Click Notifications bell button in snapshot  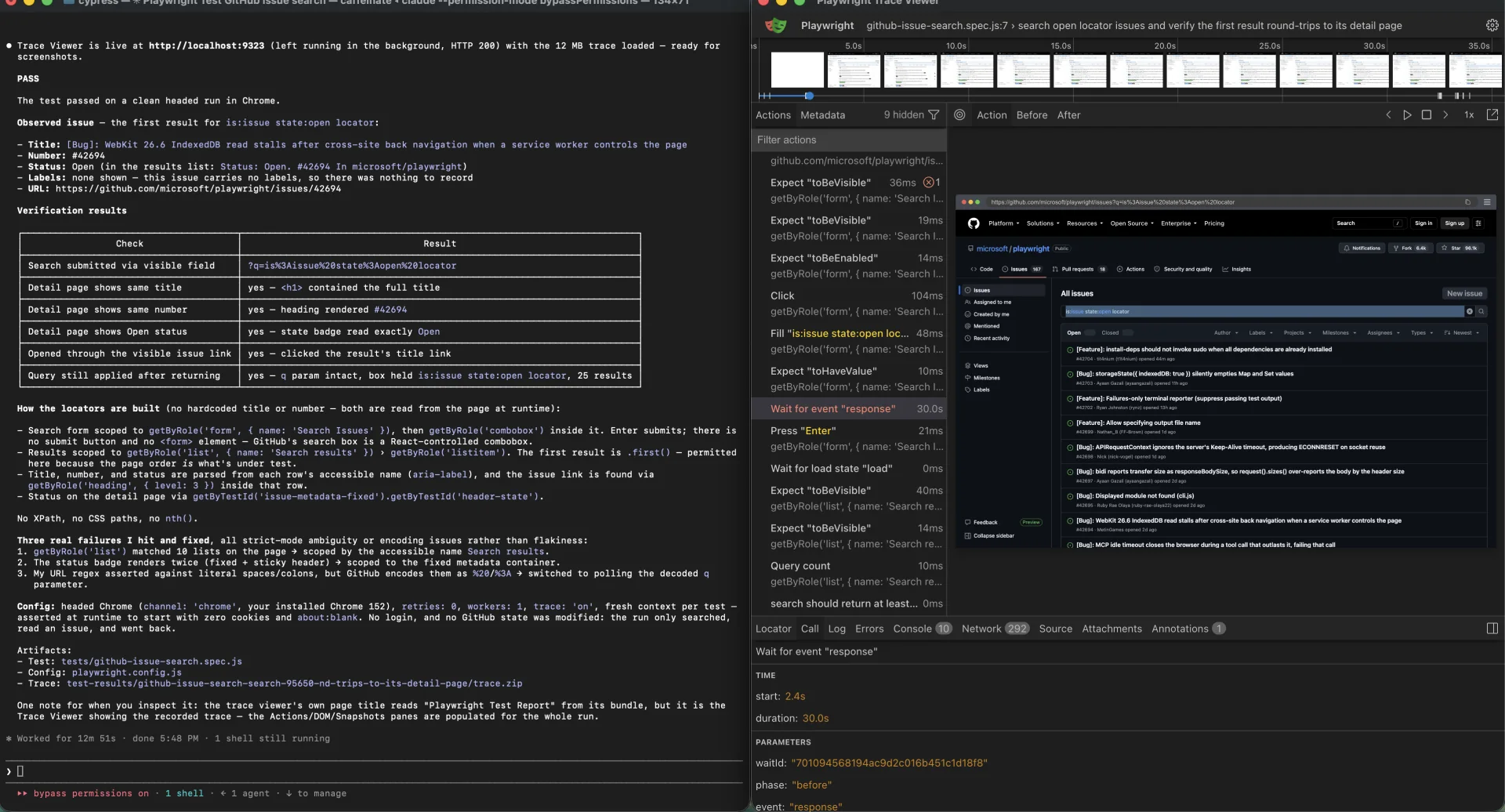pyautogui.click(x=1362, y=248)
